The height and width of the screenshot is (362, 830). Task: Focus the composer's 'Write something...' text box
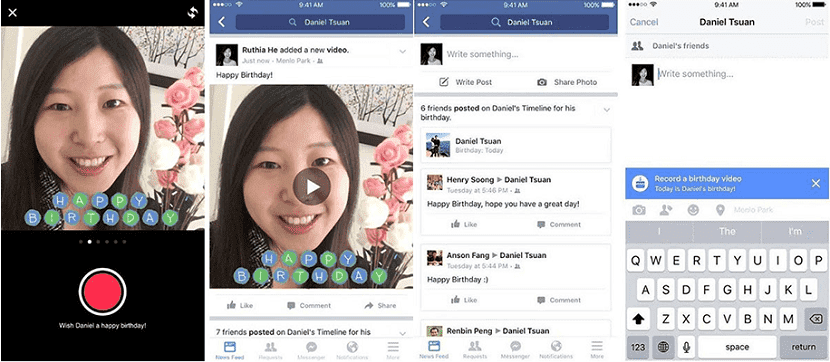[696, 74]
